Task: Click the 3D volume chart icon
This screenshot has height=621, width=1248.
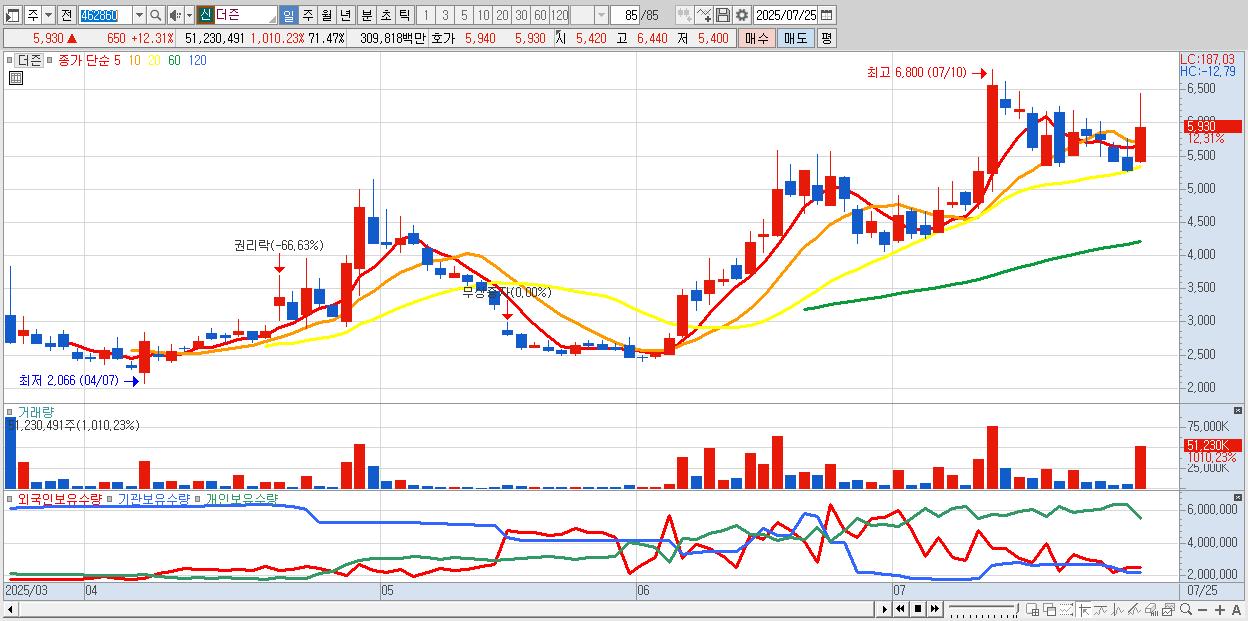Action: [1151, 609]
